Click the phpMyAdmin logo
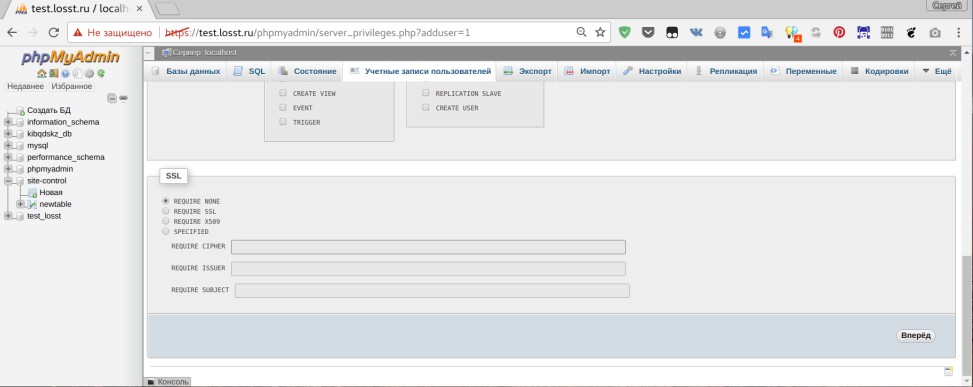 coord(71,58)
